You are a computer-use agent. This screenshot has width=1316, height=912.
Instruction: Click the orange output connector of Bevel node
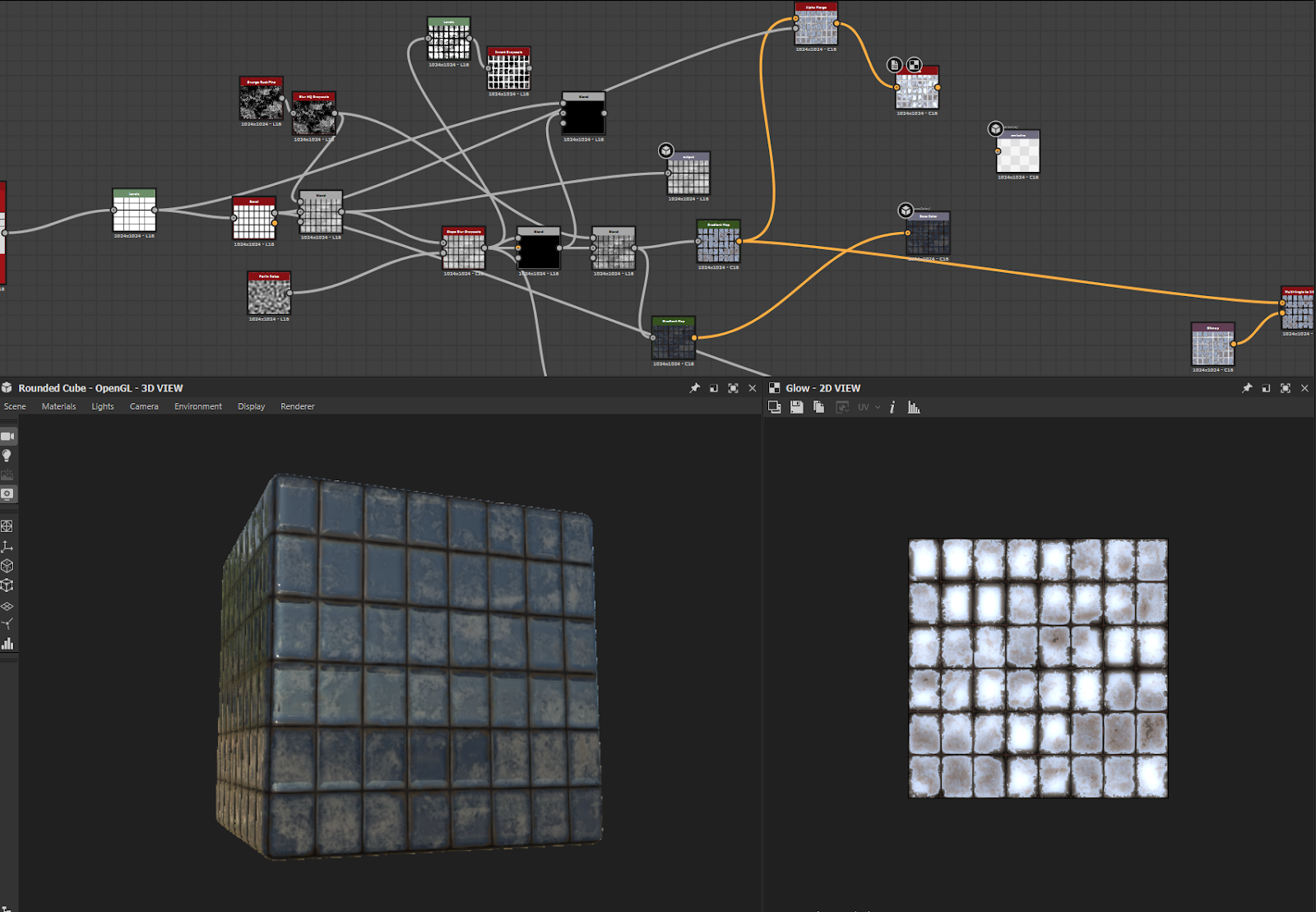[275, 223]
